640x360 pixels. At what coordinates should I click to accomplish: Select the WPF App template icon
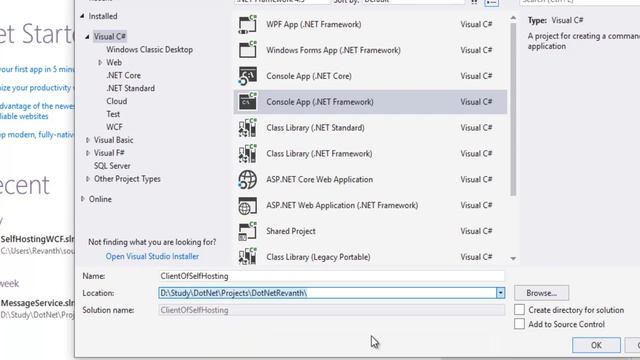point(247,24)
